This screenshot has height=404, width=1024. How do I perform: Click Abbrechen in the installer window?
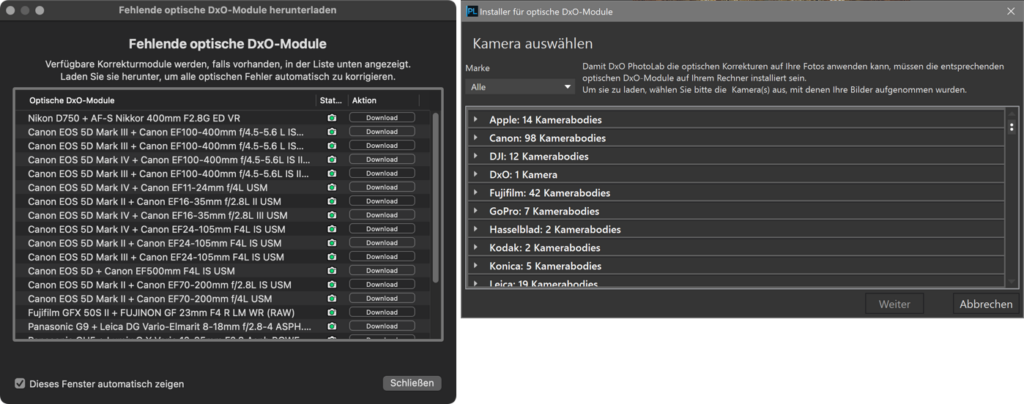coord(985,304)
